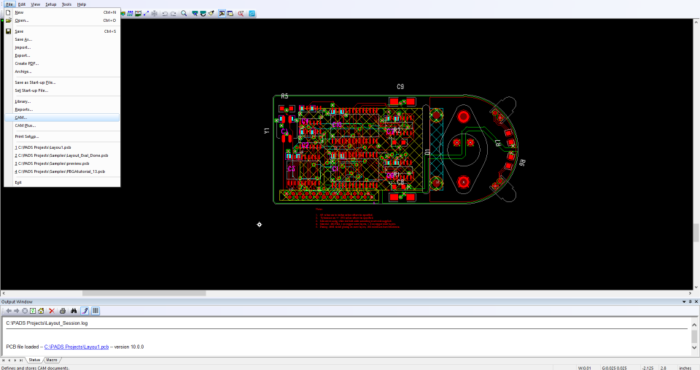Toggle the pin button of Output Window
The height and width of the screenshot is (370, 700).
pos(690,302)
